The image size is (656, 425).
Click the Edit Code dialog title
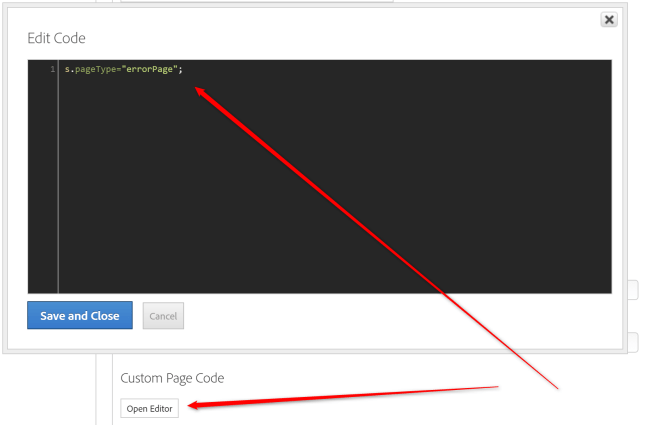pyautogui.click(x=56, y=38)
